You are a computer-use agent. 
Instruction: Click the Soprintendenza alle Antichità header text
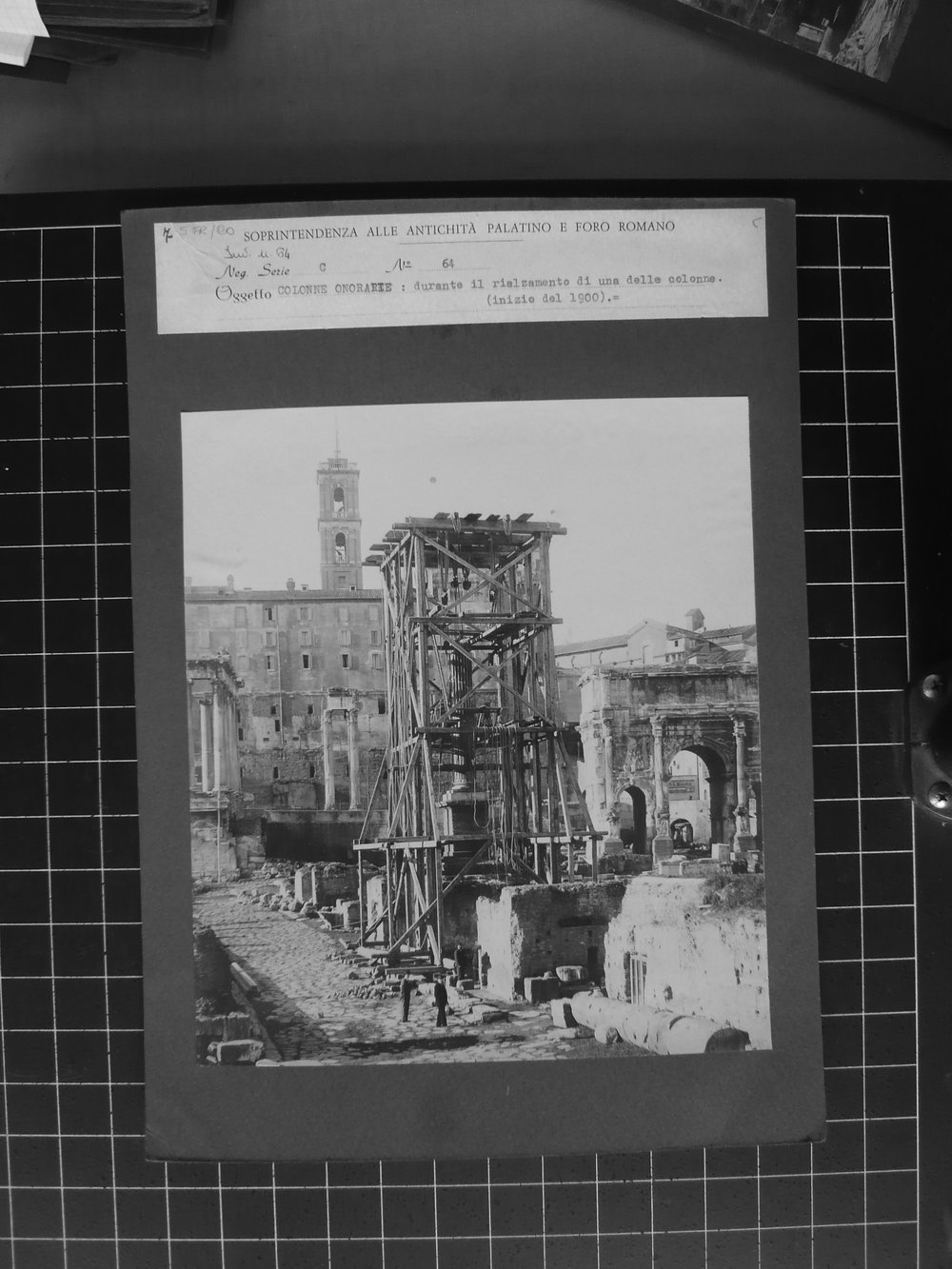coord(459,228)
